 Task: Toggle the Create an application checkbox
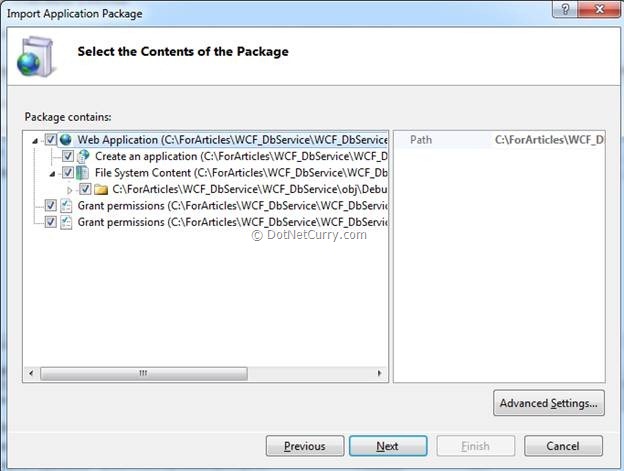(68, 156)
